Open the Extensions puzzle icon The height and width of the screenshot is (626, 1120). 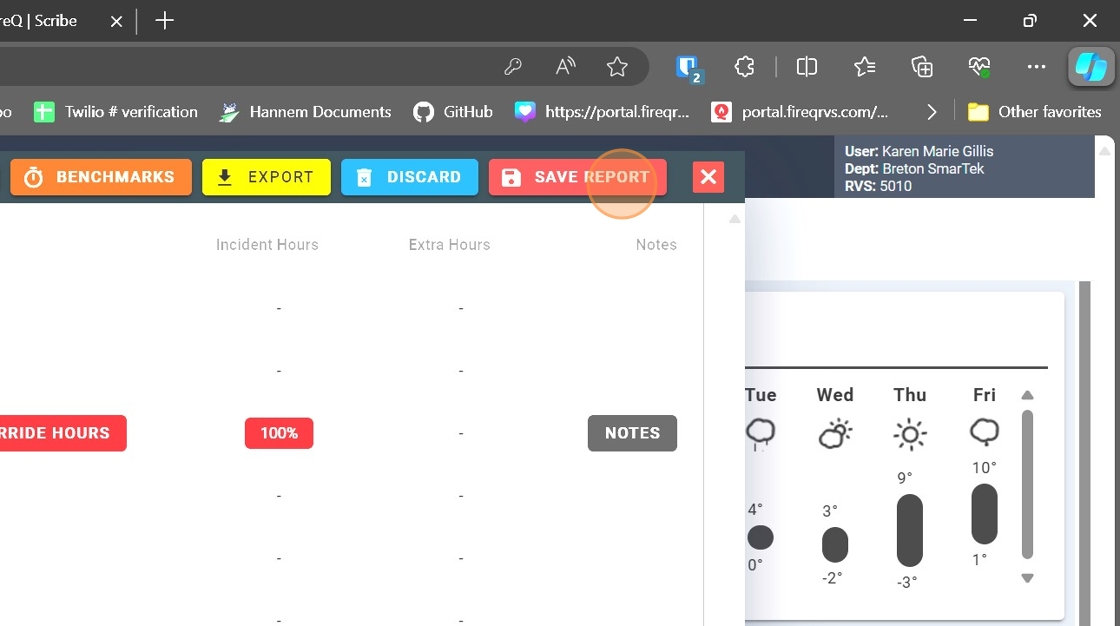[x=744, y=67]
